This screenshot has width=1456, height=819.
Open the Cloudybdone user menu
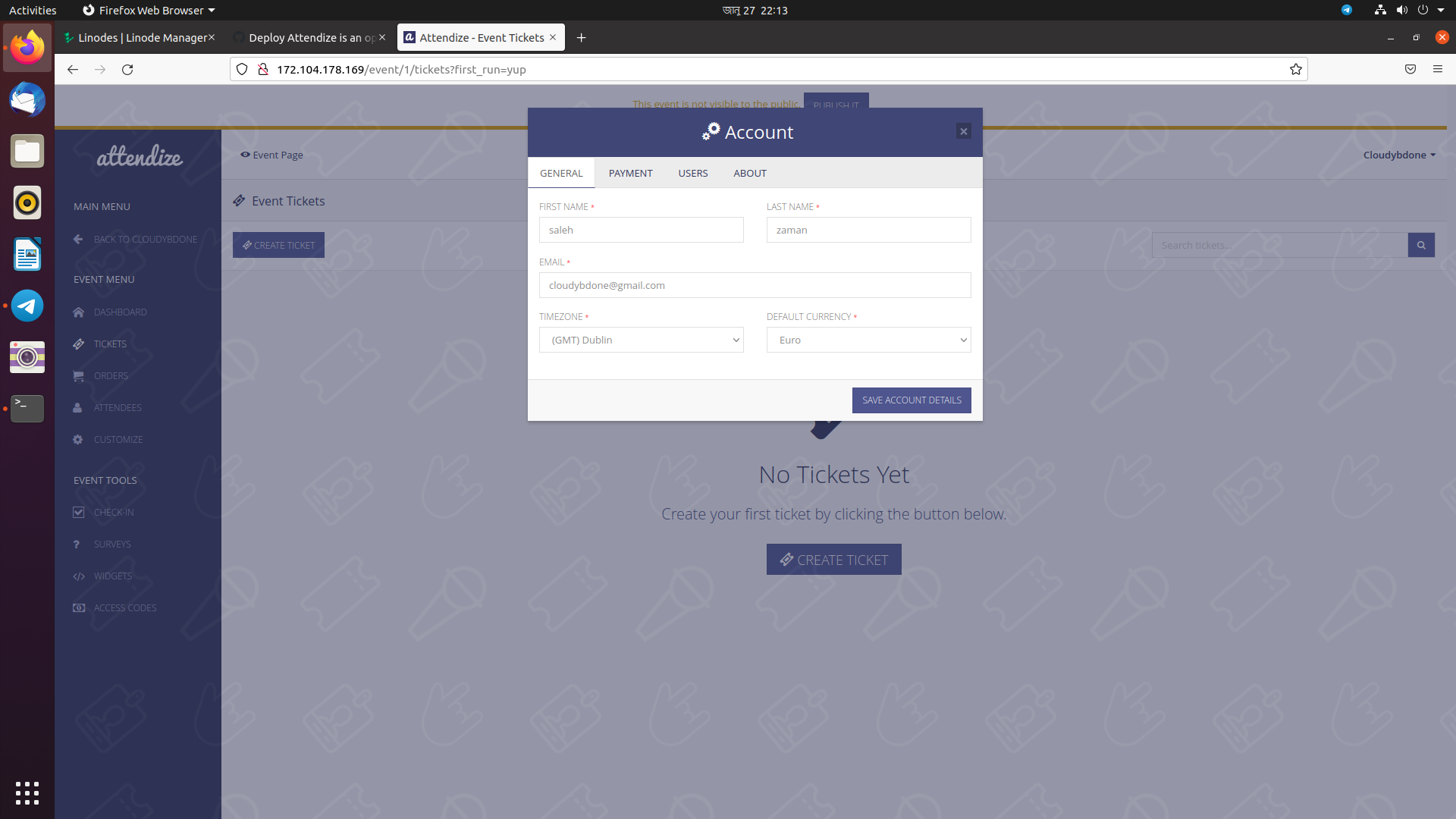point(1399,155)
